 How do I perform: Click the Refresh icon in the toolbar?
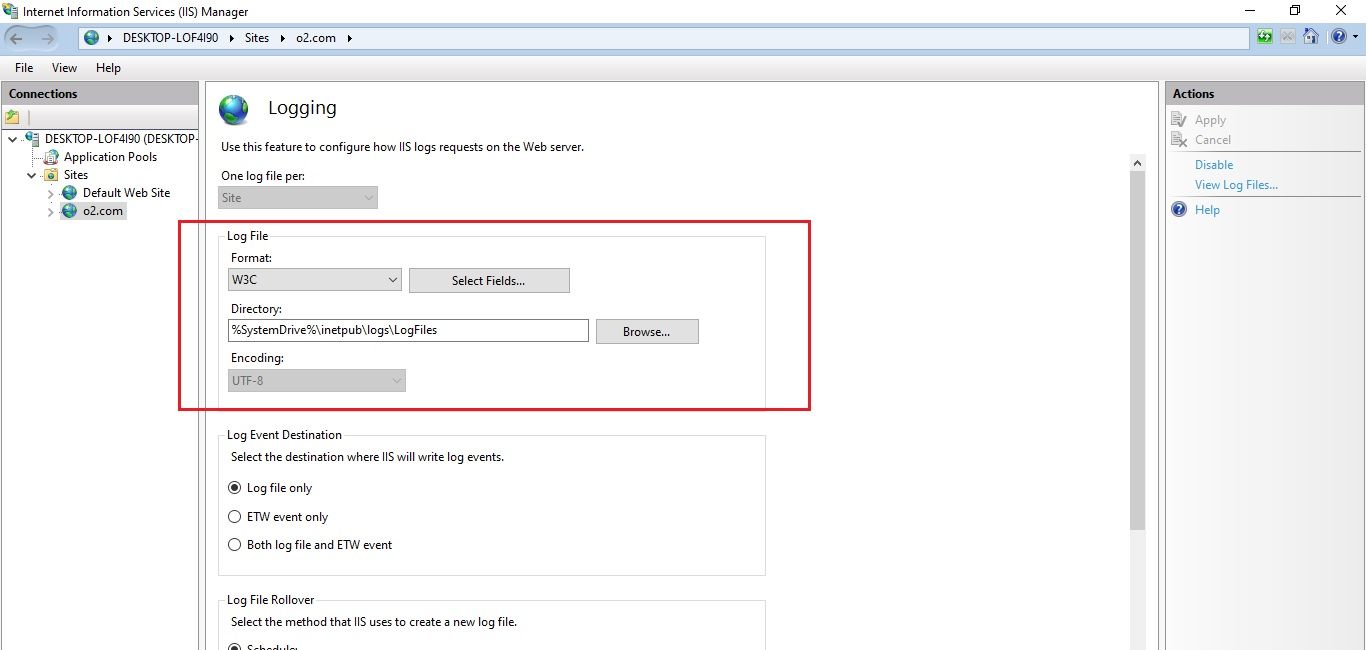point(1264,37)
